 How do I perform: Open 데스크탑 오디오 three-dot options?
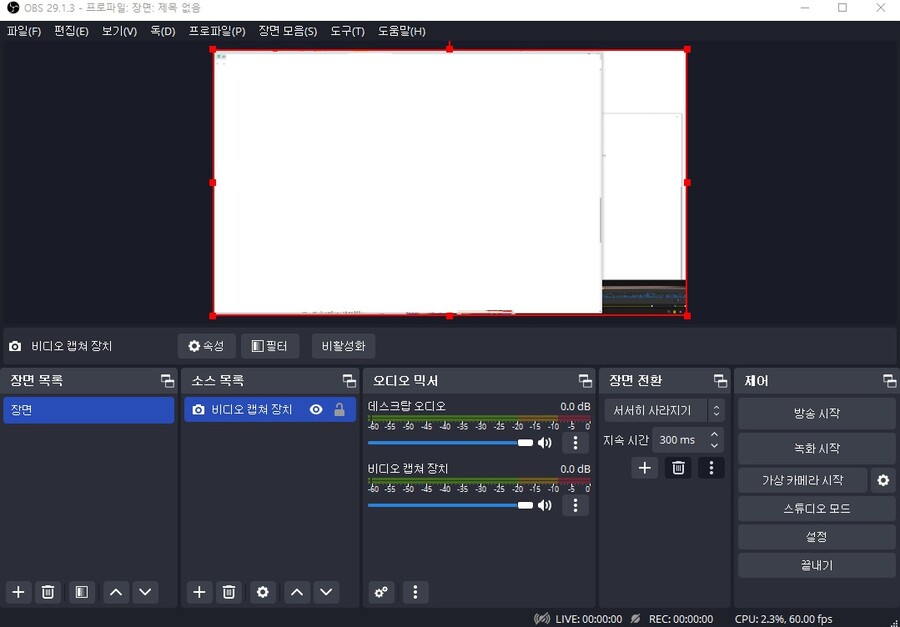(x=575, y=443)
